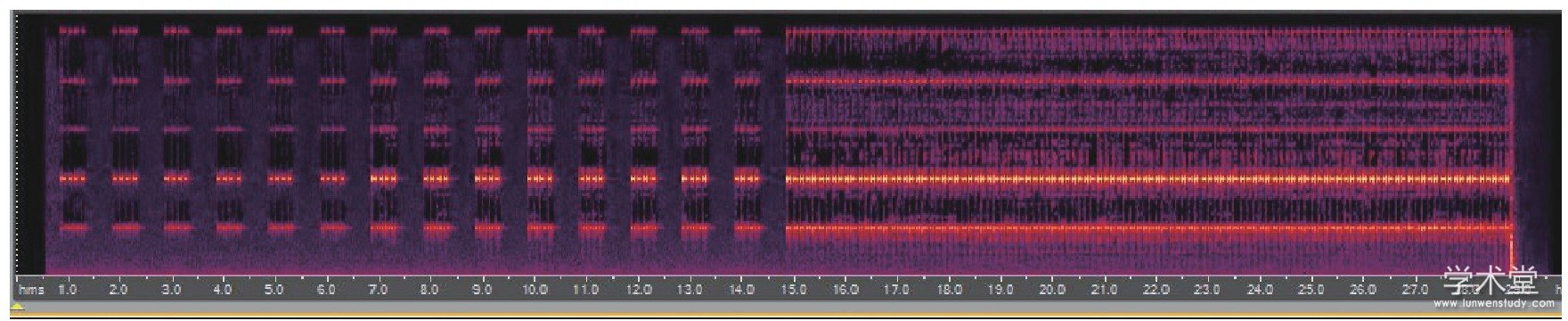The image size is (1568, 321).
Task: Click the first tone burst in spectrogram
Action: tap(73, 129)
